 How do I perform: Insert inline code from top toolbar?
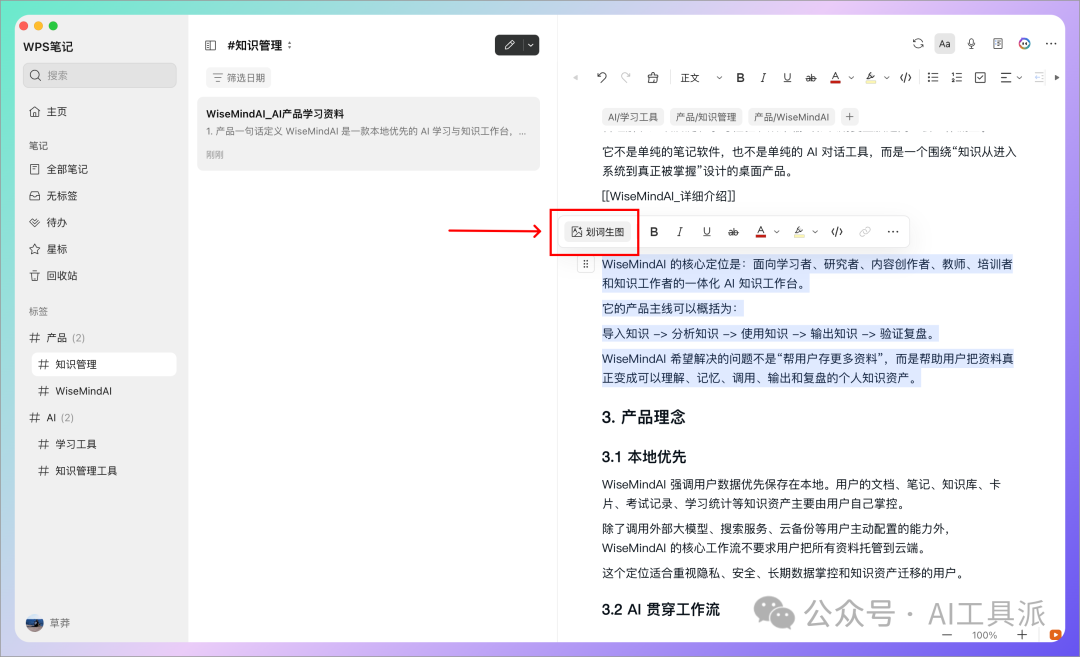tap(906, 78)
